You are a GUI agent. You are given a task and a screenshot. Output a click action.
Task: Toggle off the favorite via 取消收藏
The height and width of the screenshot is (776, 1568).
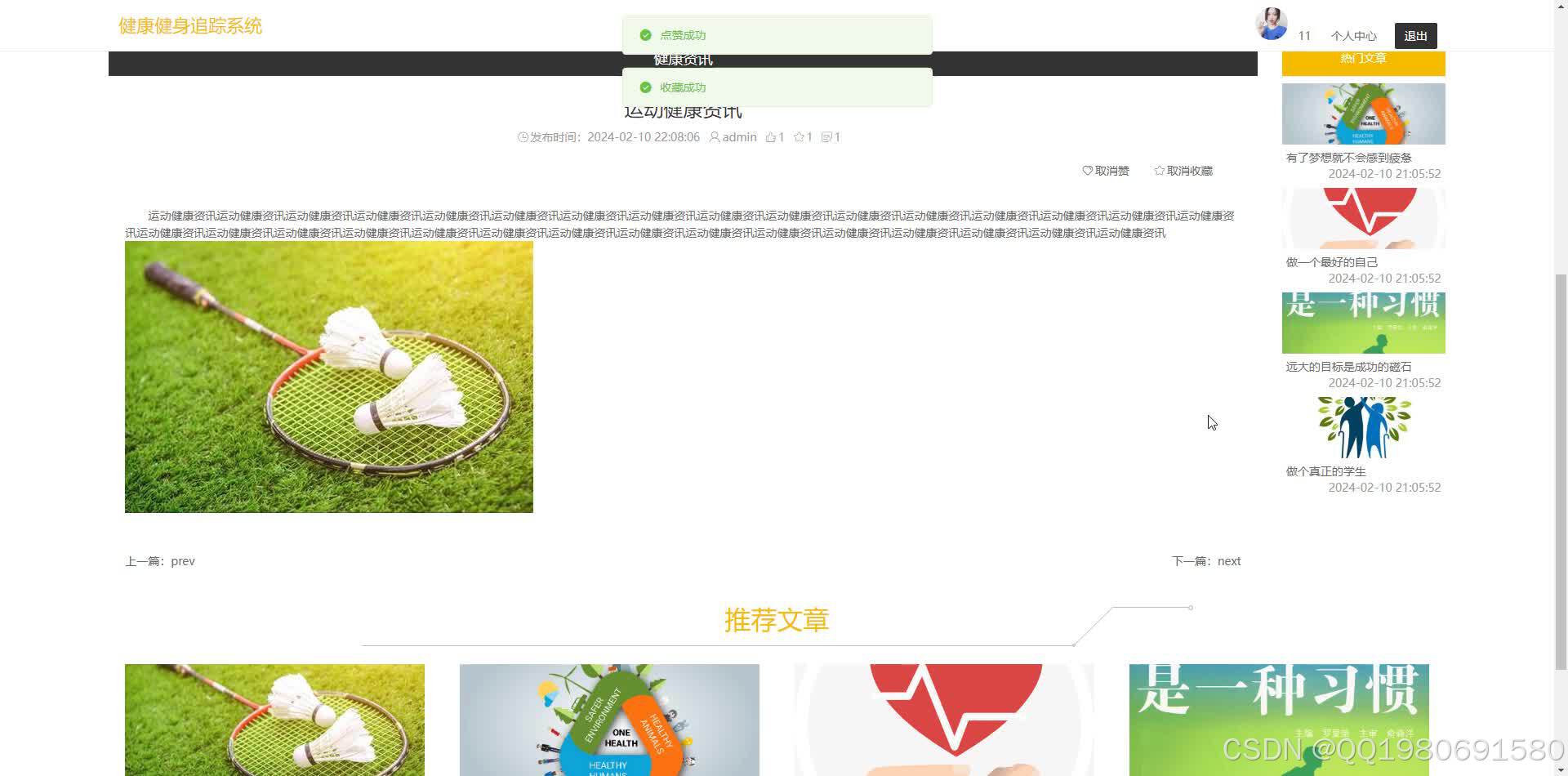(x=1189, y=170)
